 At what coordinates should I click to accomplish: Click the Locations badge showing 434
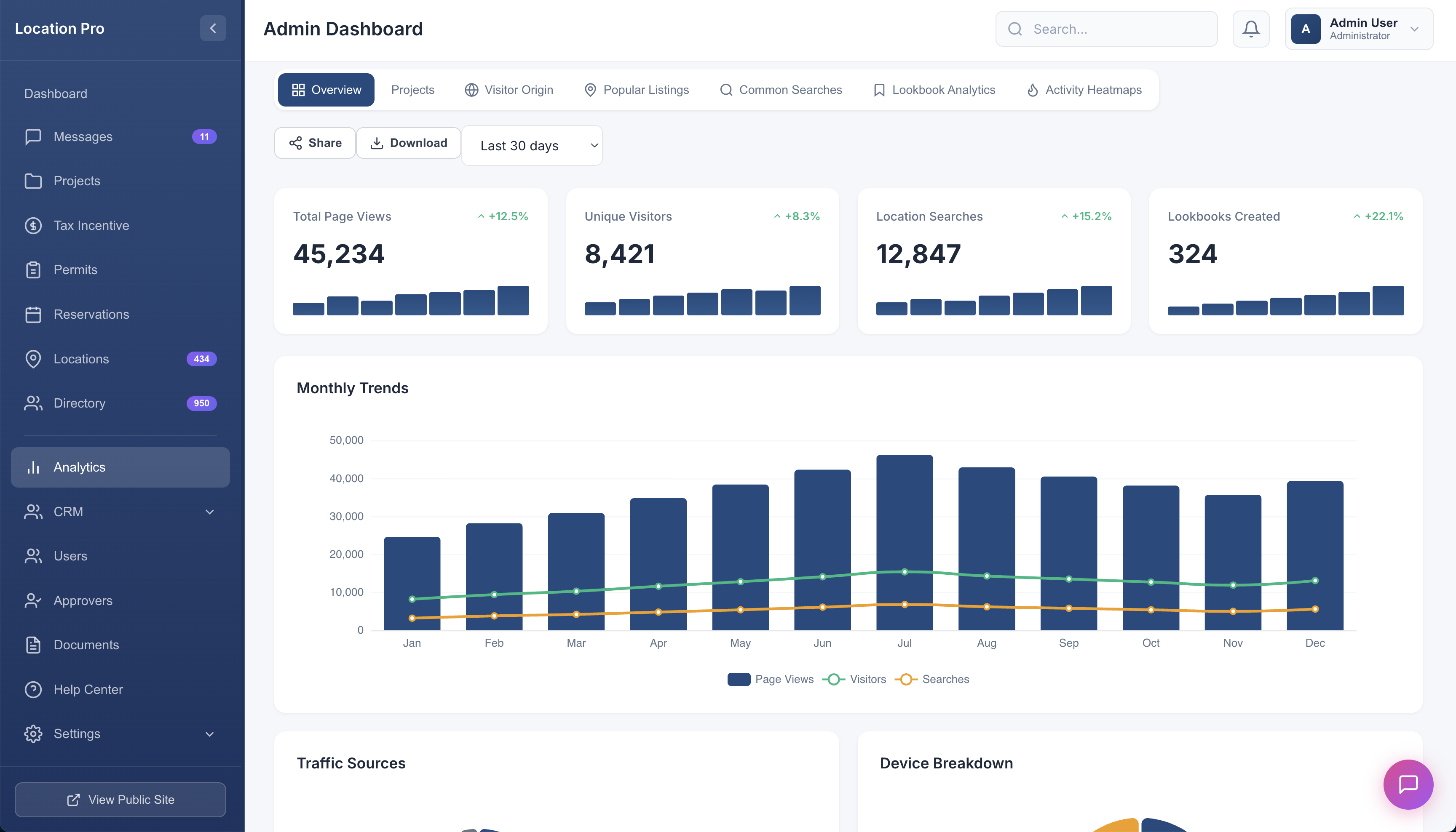(201, 359)
